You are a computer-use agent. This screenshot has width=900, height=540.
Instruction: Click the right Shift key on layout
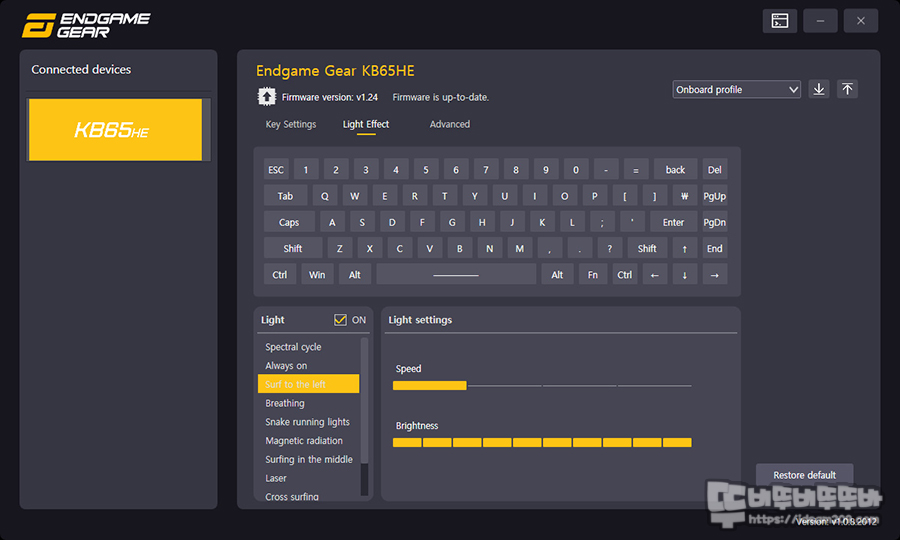tap(647, 248)
